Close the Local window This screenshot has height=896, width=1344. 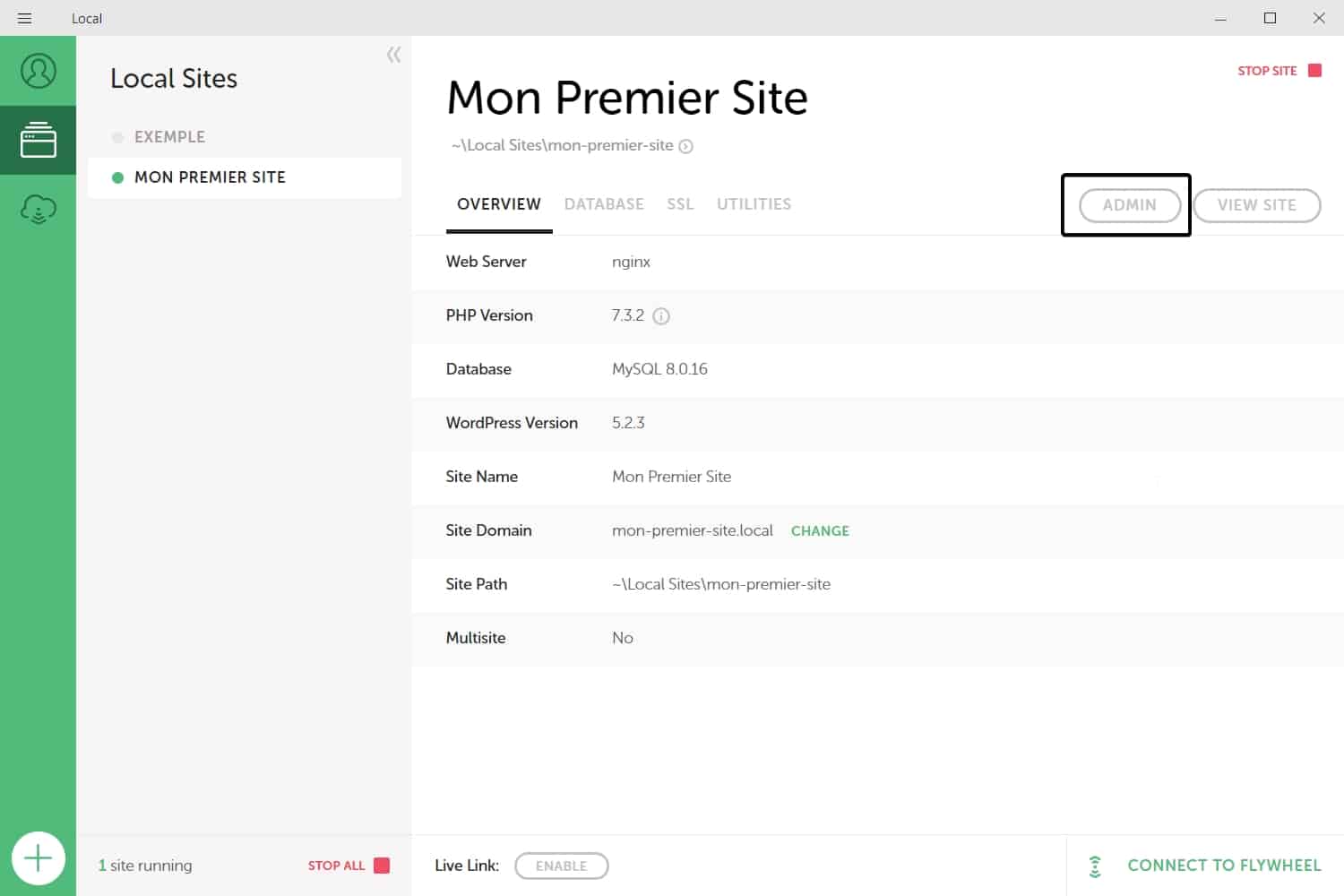(1319, 18)
